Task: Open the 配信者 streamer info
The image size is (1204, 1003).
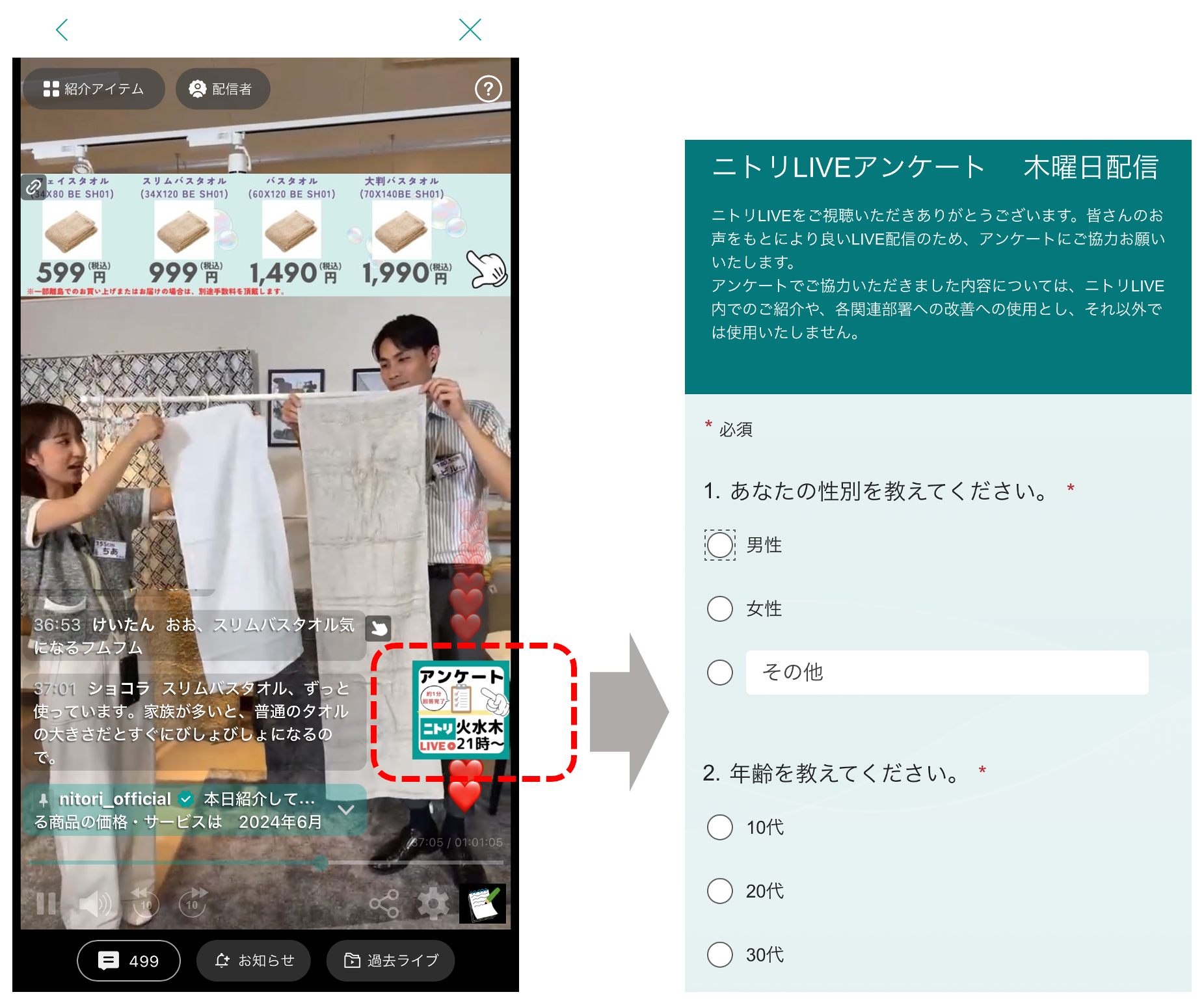Action: click(x=222, y=88)
